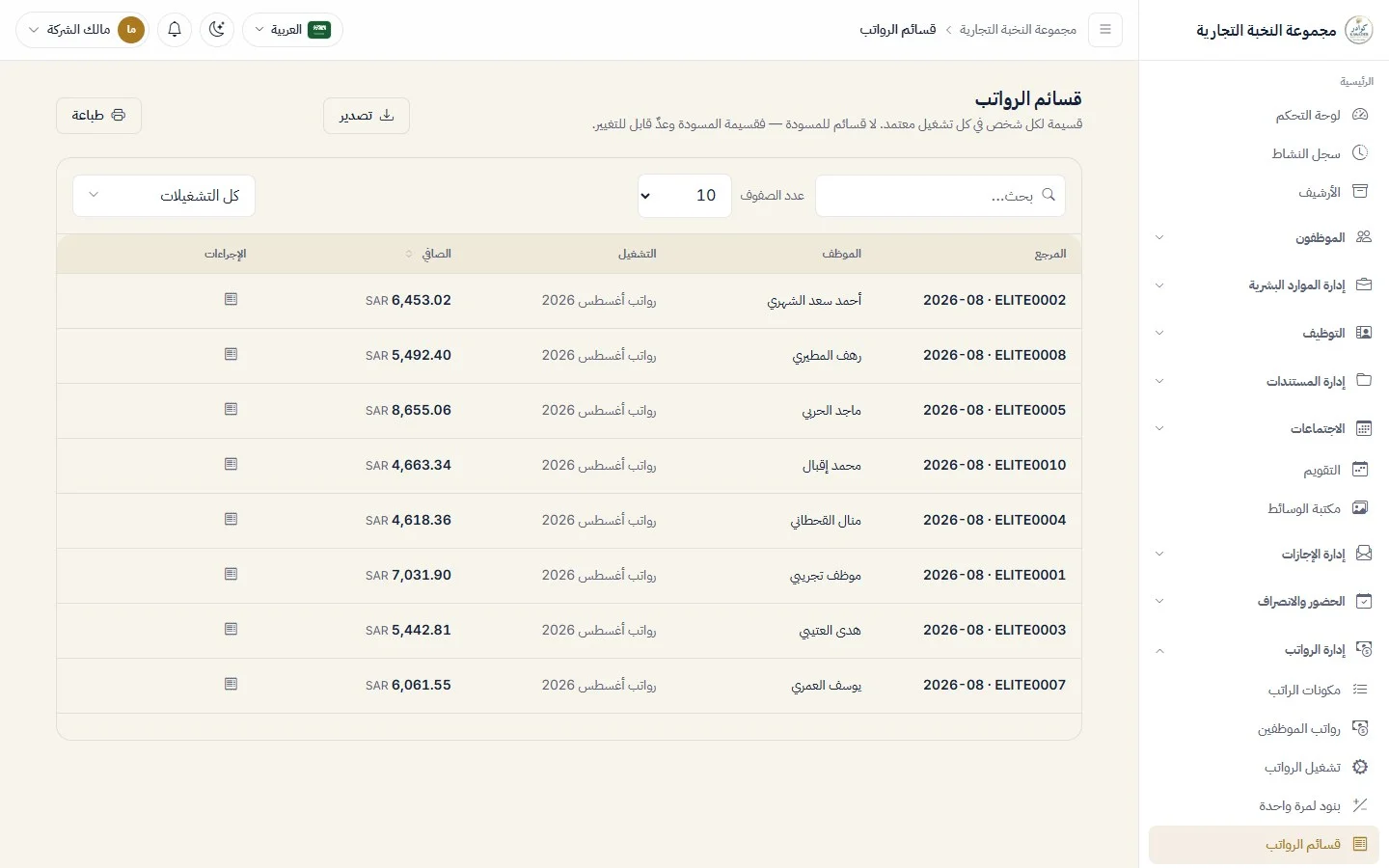Click the تصدير export button
Image resolution: width=1389 pixels, height=868 pixels.
pyautogui.click(x=367, y=116)
